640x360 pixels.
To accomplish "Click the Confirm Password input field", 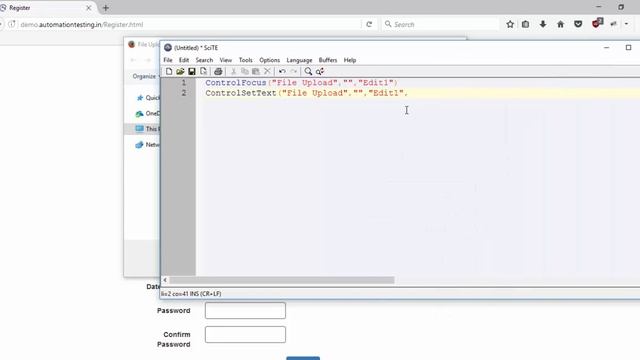I will (245, 335).
